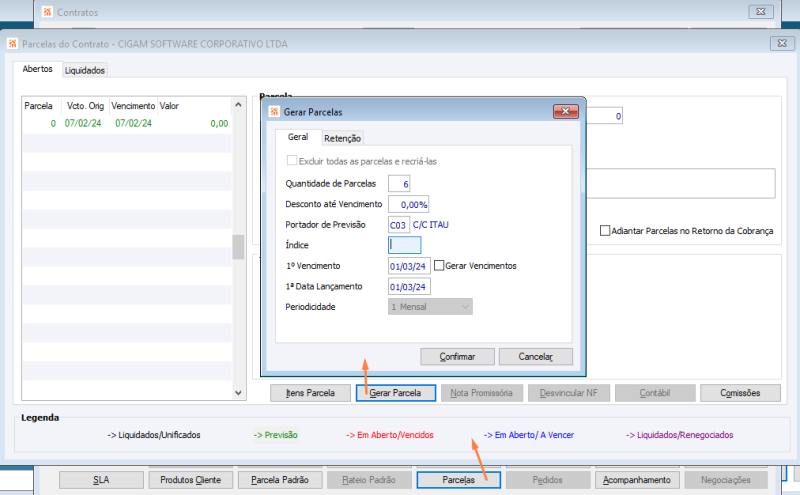
Task: Click the 1º Vencimento date field
Action: pos(409,266)
